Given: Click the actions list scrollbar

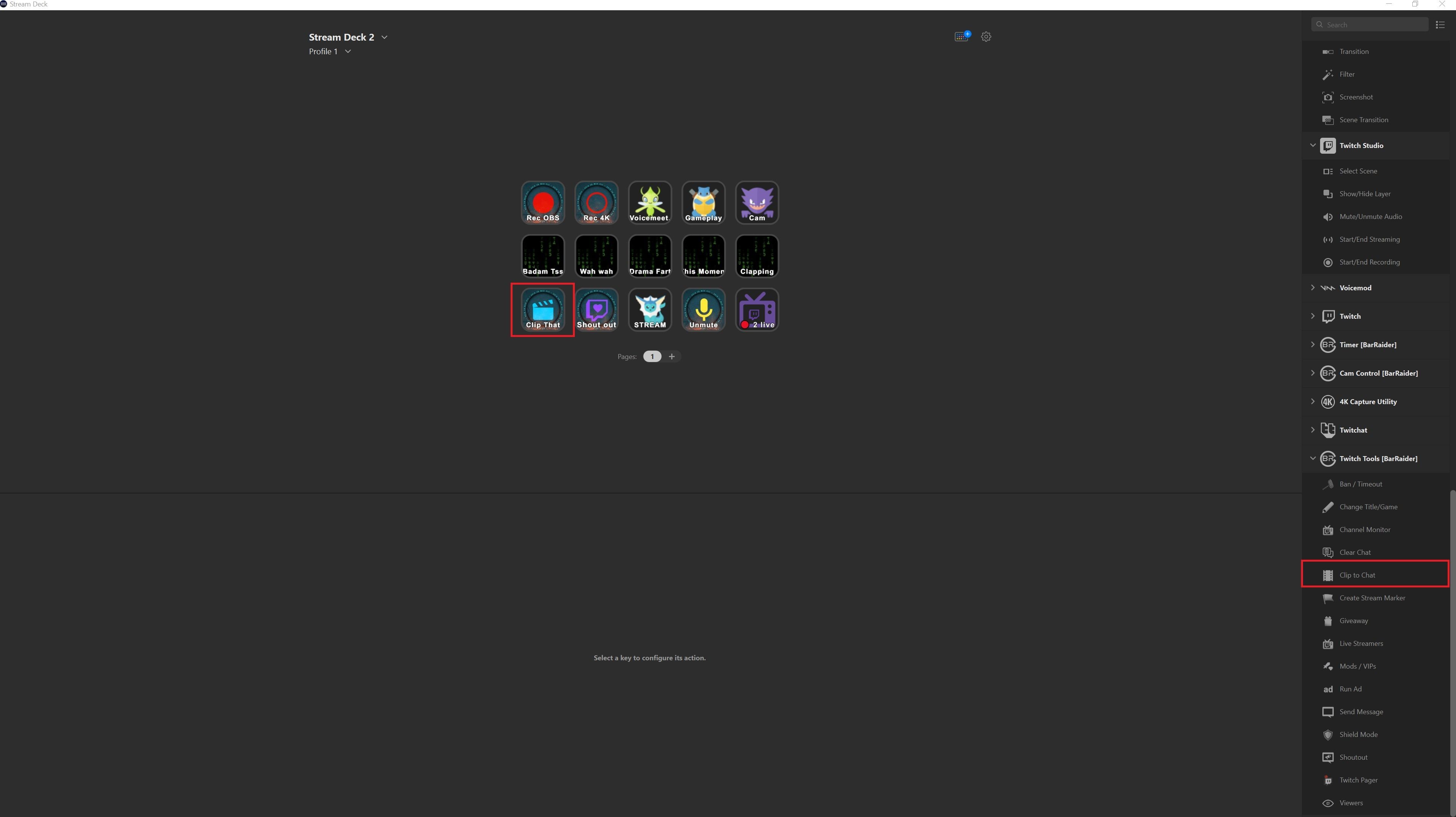Looking at the screenshot, I should pos(1453,653).
